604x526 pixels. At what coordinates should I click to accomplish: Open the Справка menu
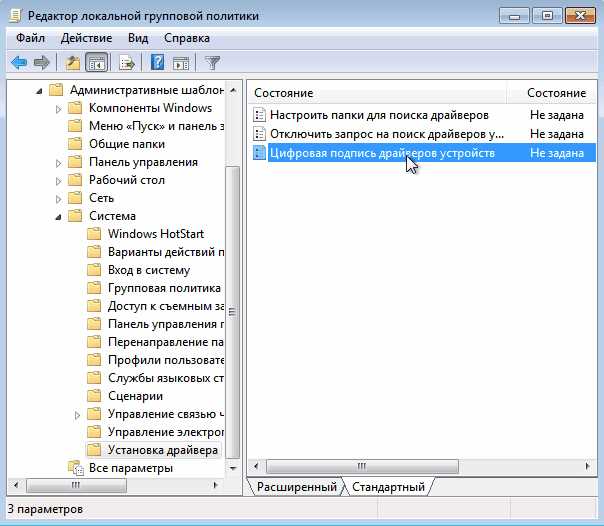coord(187,38)
